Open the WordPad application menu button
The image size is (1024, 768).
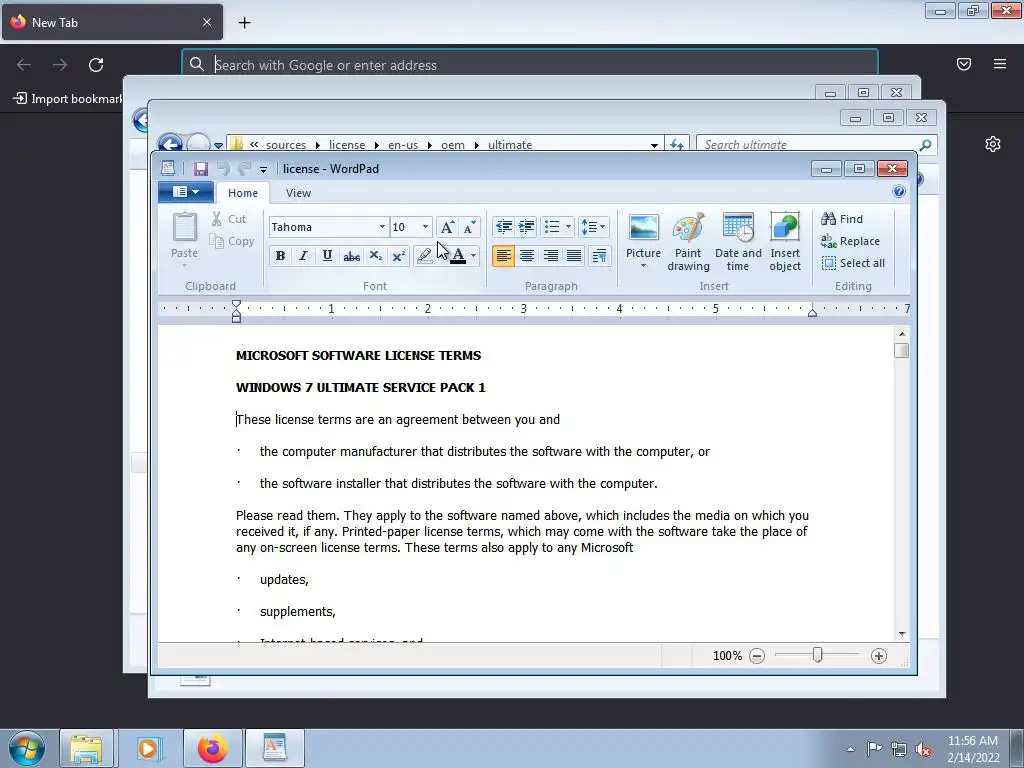point(185,192)
